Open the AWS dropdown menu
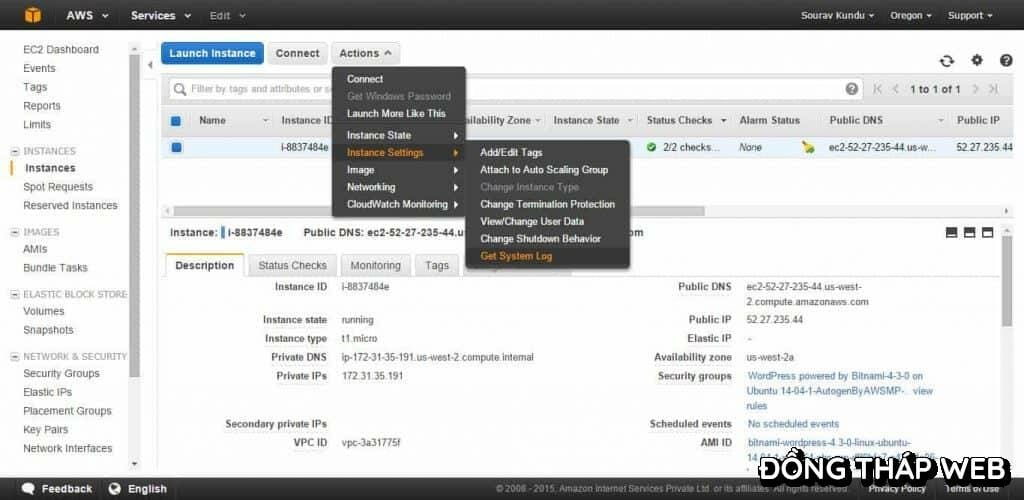This screenshot has height=500, width=1024. point(87,15)
